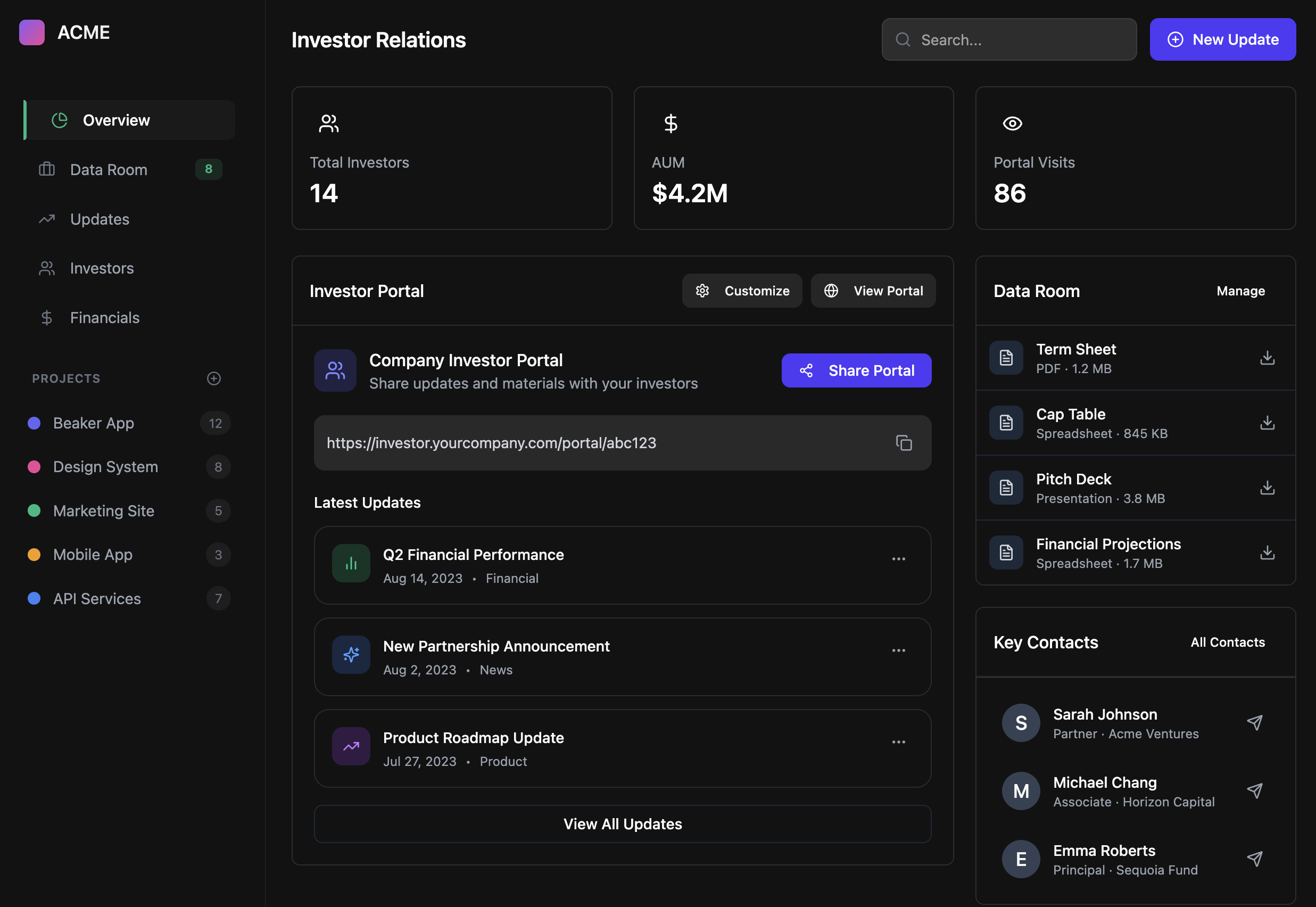1316x907 pixels.
Task: Click the New Update button
Action: pyautogui.click(x=1222, y=39)
